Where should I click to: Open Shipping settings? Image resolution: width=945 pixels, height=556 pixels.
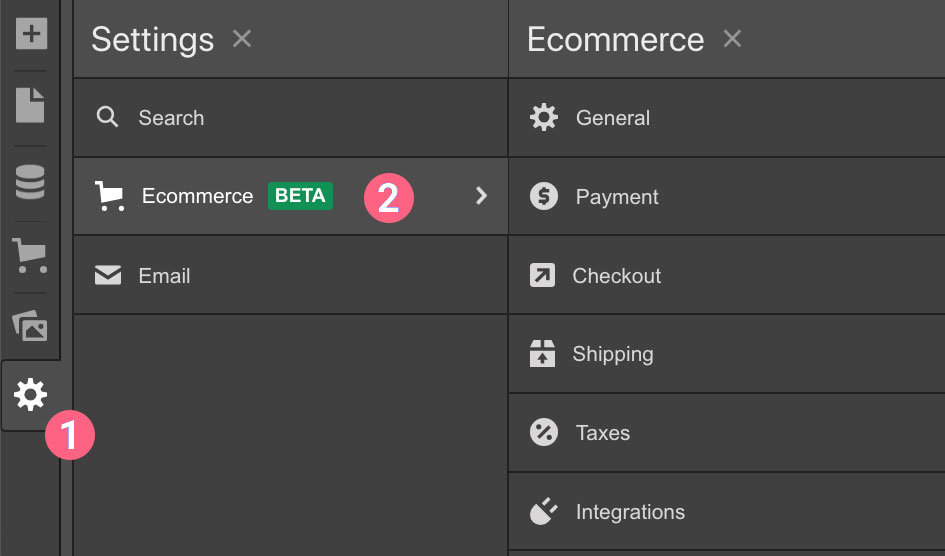[x=612, y=354]
